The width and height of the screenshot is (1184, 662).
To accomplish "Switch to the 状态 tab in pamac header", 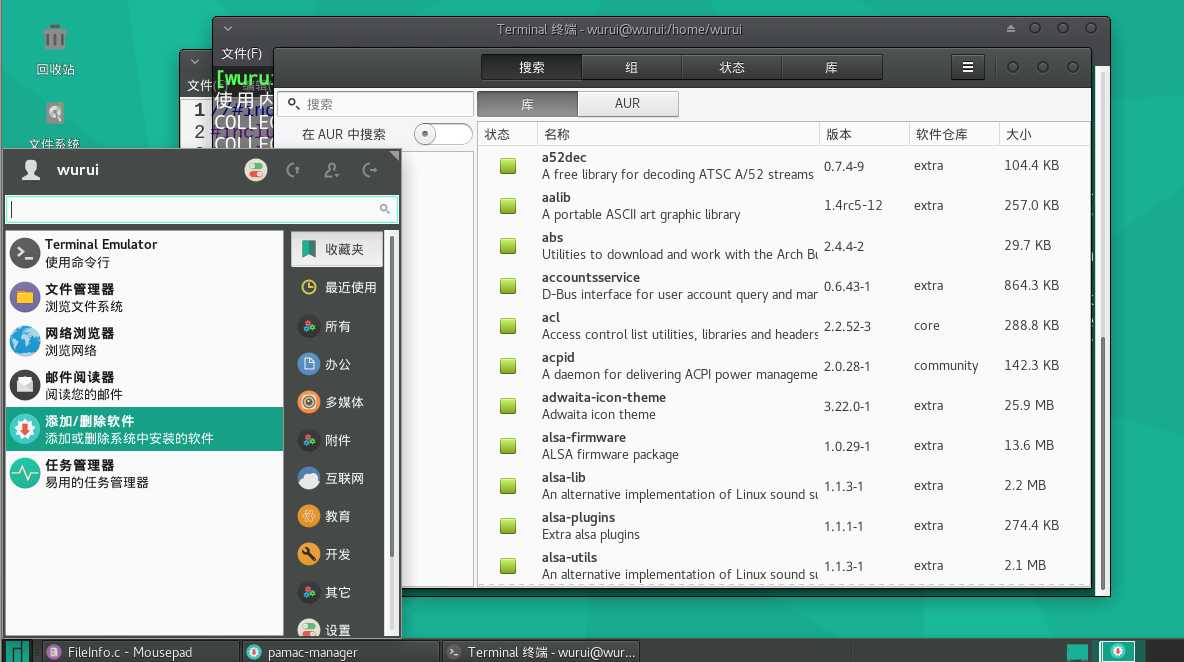I will click(732, 67).
